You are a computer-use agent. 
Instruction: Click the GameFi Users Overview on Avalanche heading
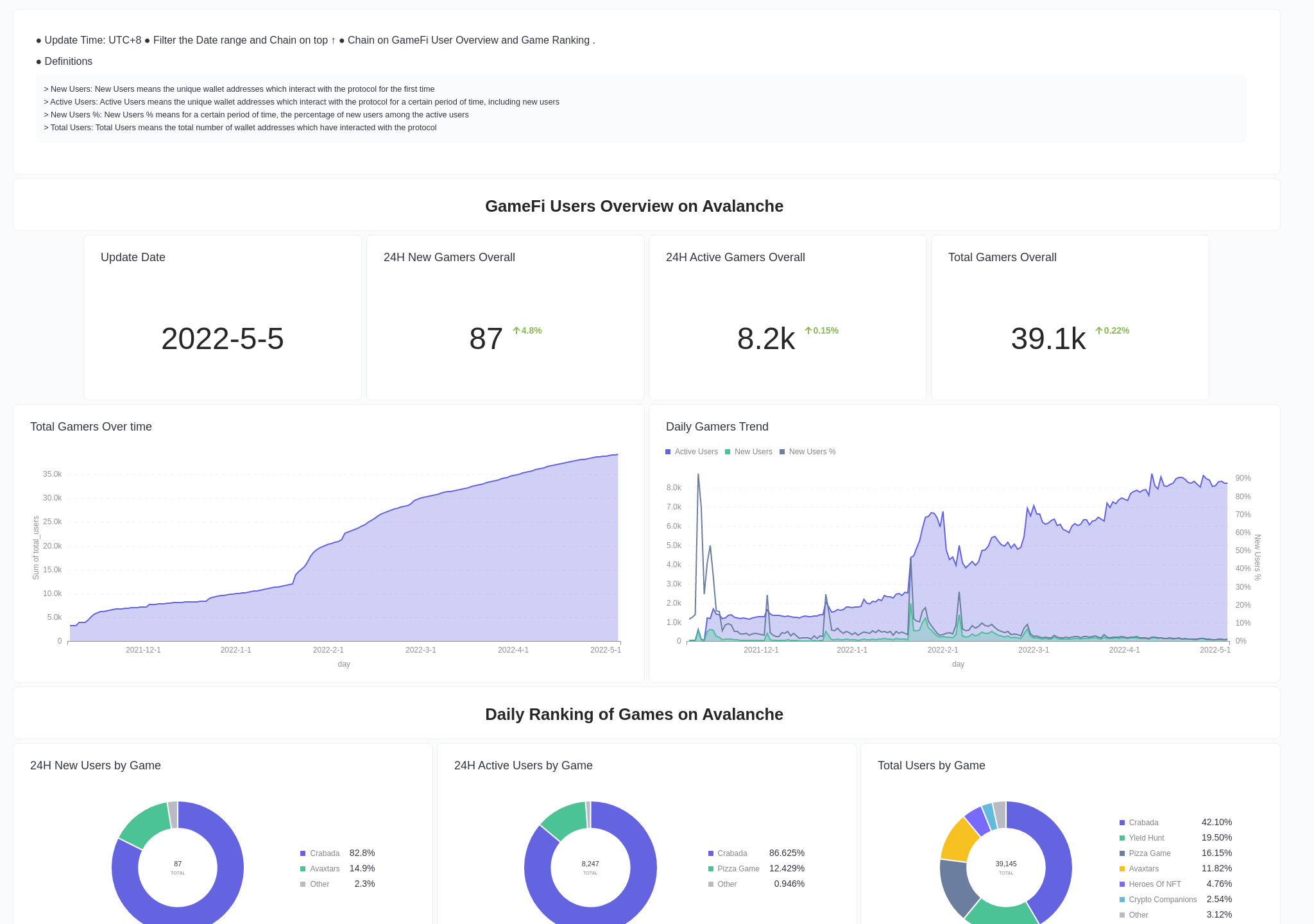pyautogui.click(x=634, y=206)
